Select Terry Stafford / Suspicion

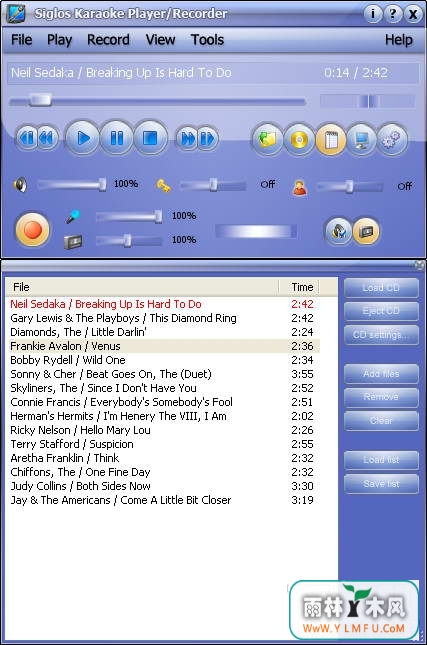point(163,444)
